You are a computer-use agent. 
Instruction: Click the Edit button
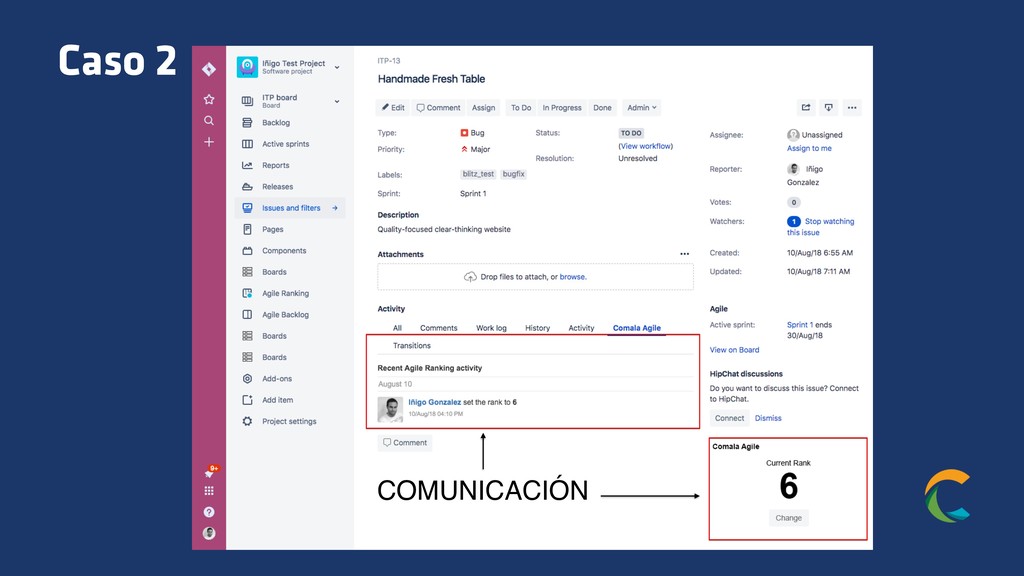pos(393,108)
